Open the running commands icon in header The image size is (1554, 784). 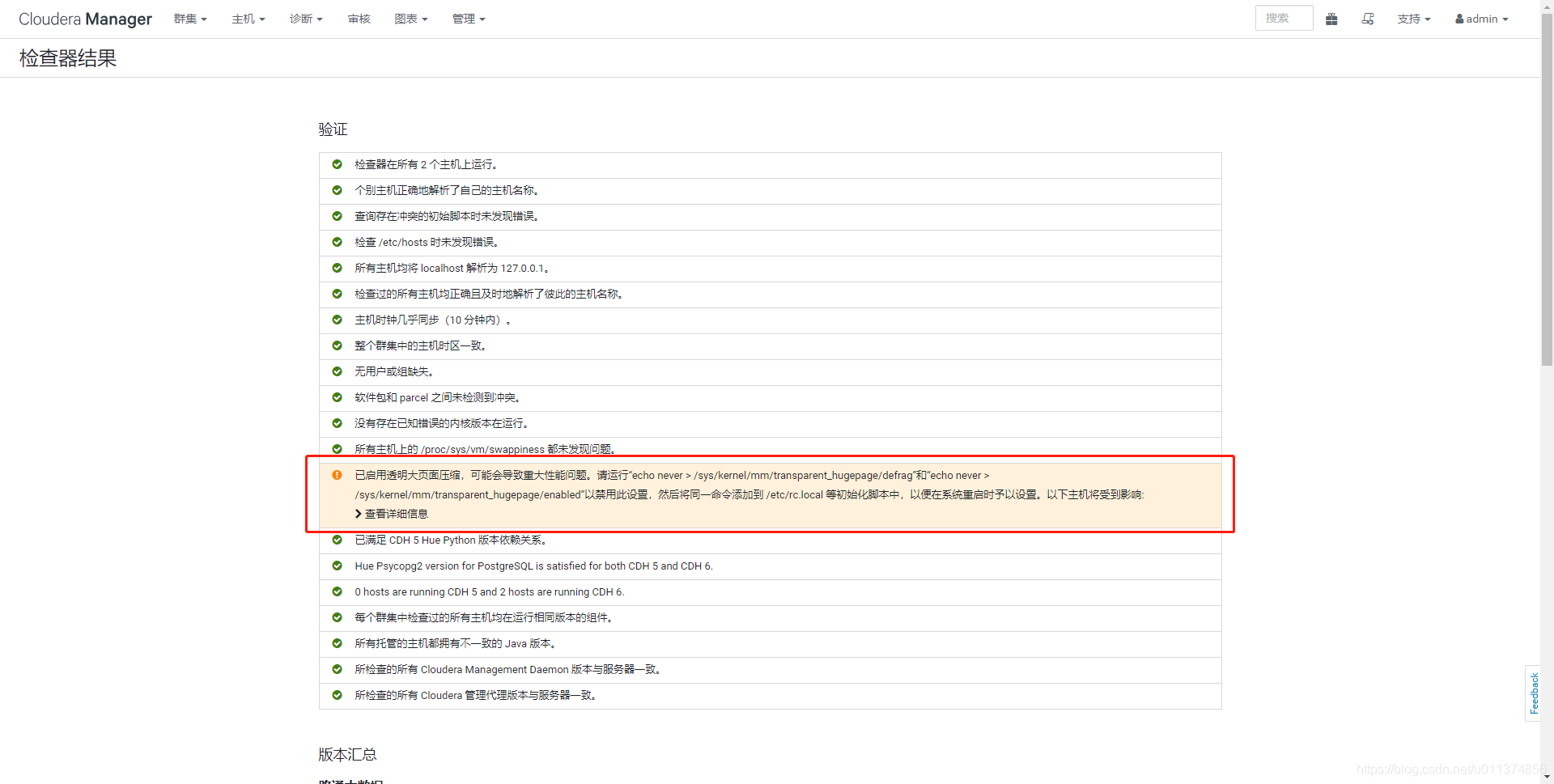pos(1368,19)
